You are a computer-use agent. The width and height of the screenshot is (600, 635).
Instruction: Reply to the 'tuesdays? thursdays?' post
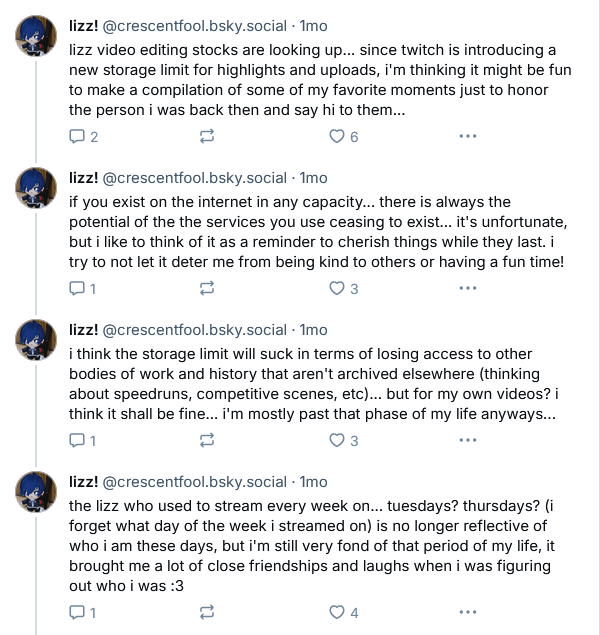tap(82, 612)
